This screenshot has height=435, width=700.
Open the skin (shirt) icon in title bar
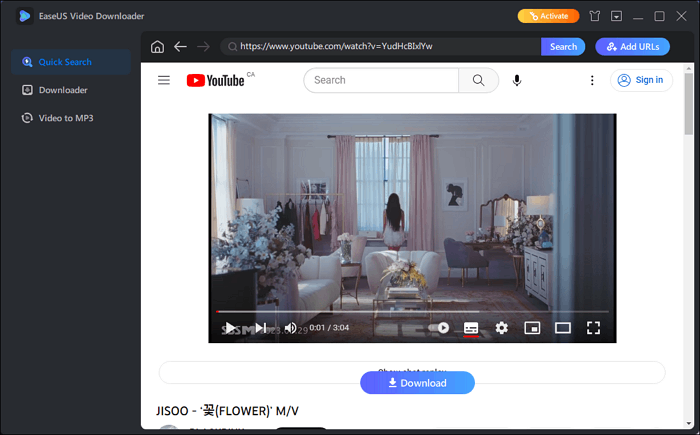(x=595, y=16)
